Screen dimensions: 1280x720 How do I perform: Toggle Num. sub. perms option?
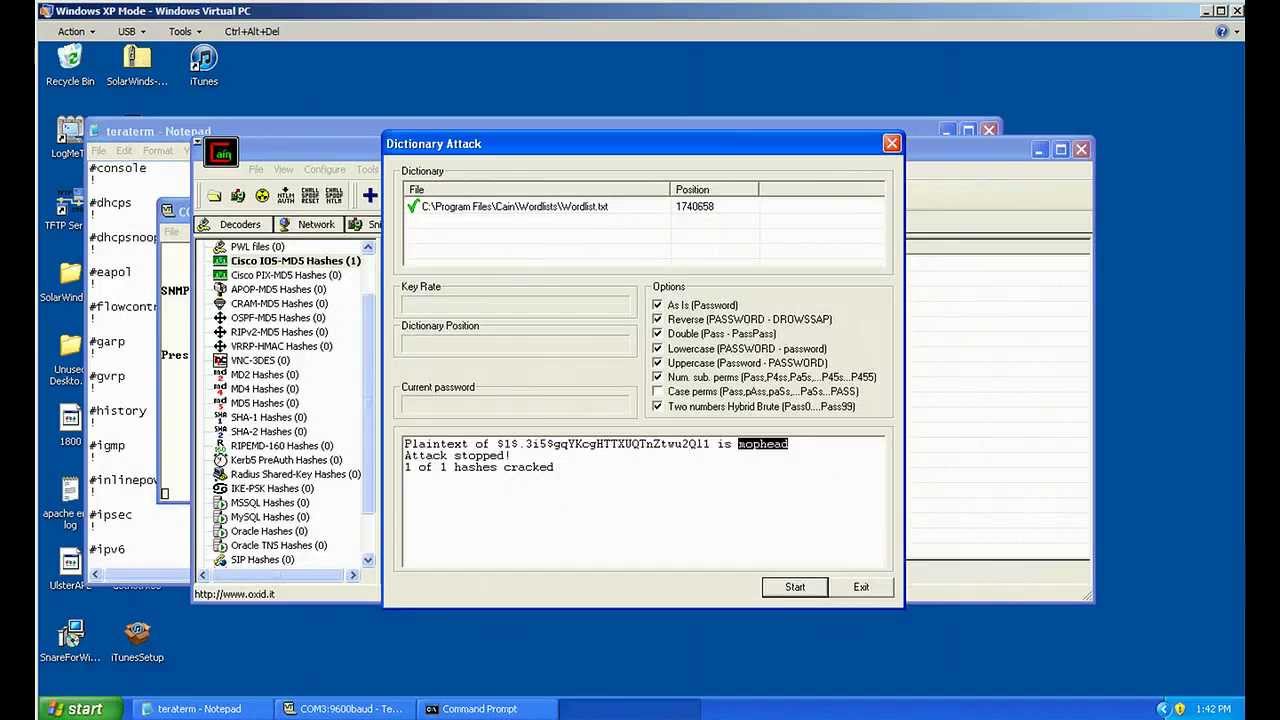[x=657, y=377]
